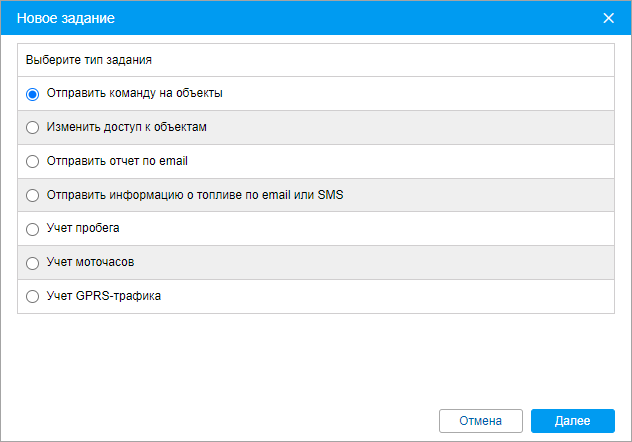
Task: Select 'Учет пробега' radio button
Action: [x=32, y=229]
